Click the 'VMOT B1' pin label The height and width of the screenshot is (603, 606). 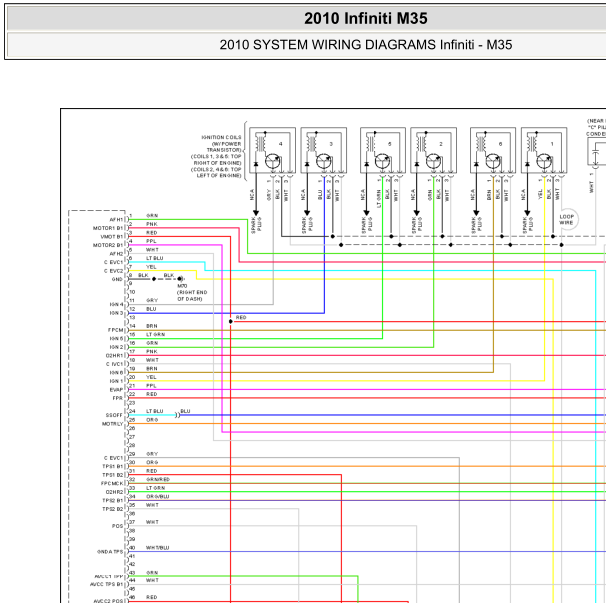[112, 237]
